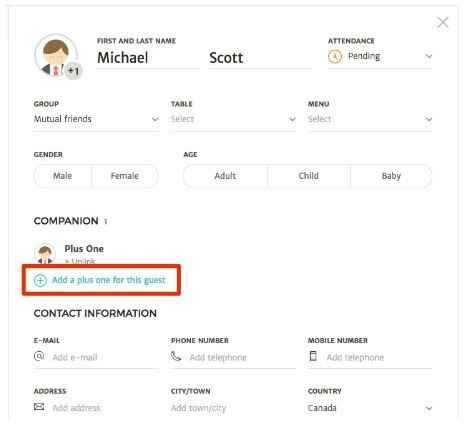This screenshot has height=424, width=467.
Task: Select Female gender option
Action: pos(125,176)
